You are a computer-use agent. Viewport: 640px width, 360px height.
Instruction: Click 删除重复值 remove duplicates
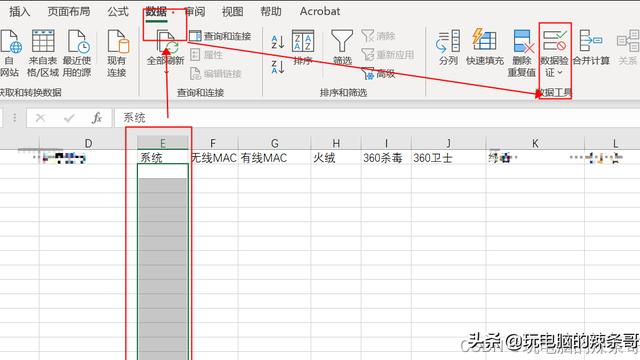click(x=522, y=53)
